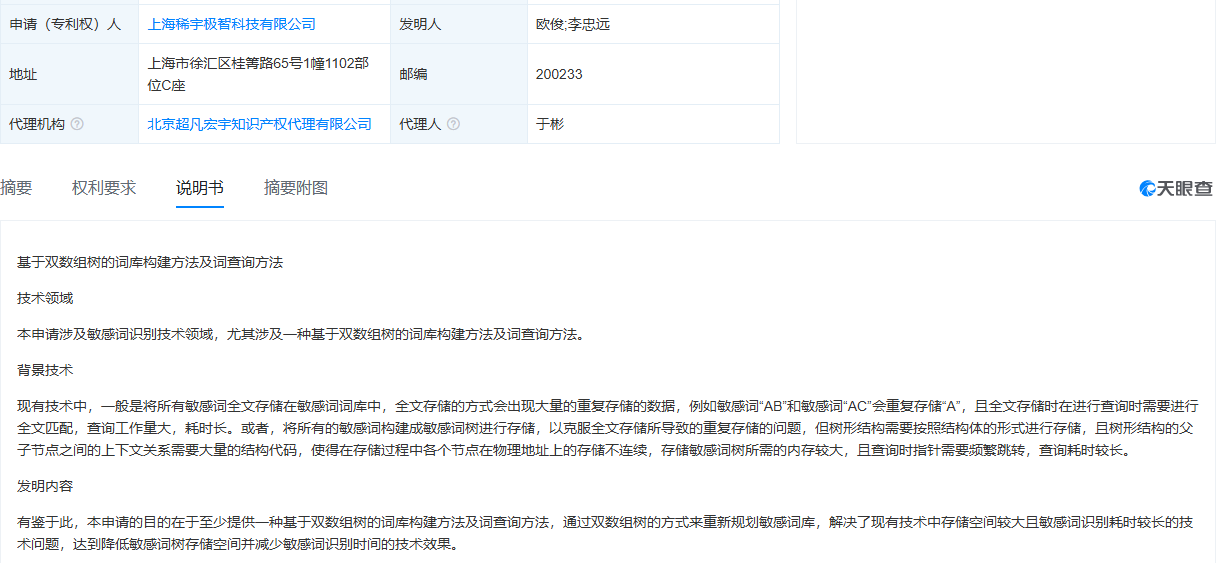Click the 发明内容 section heading
The width and height of the screenshot is (1219, 563).
click(x=45, y=486)
